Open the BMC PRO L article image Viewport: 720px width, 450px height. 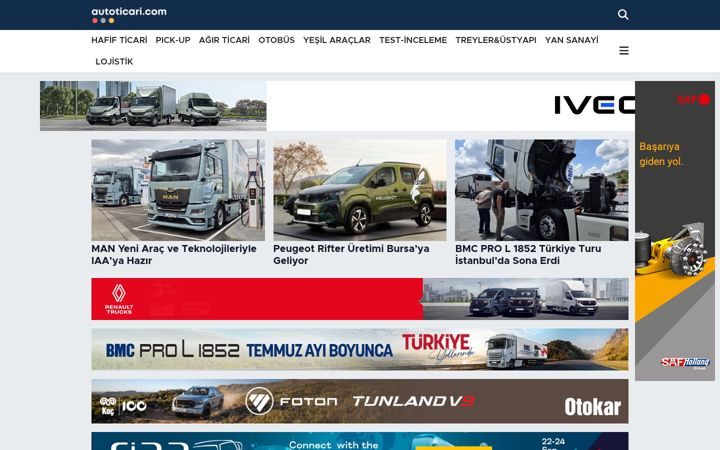[541, 190]
